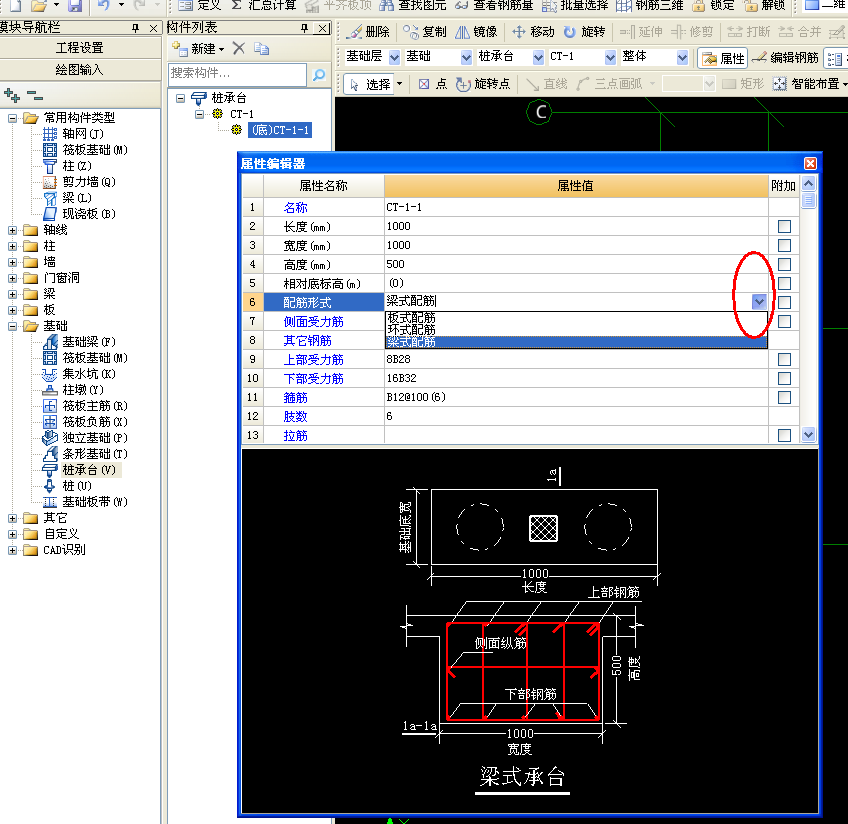Click 汇总计算 (summary calculation)
This screenshot has height=824, width=848.
pos(263,5)
